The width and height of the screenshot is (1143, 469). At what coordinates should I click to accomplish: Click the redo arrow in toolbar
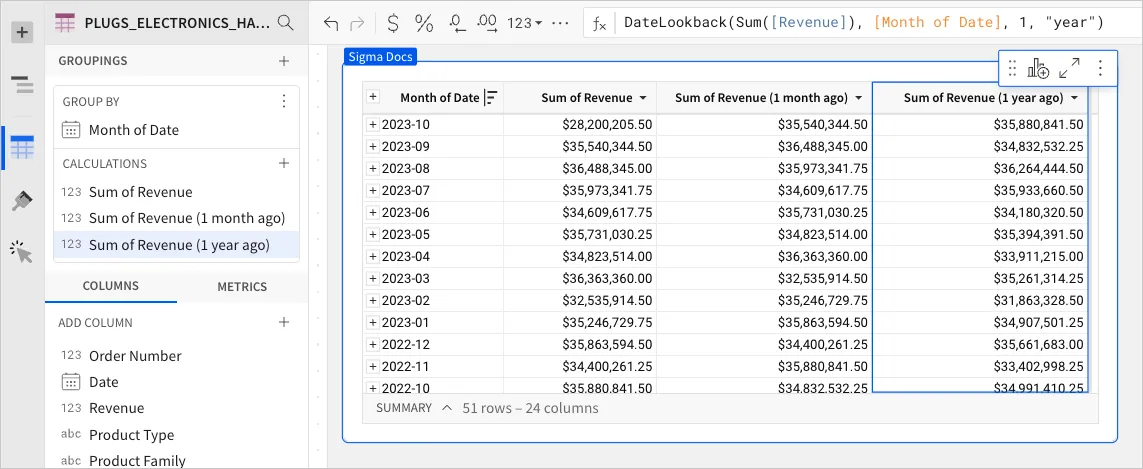[x=357, y=23]
